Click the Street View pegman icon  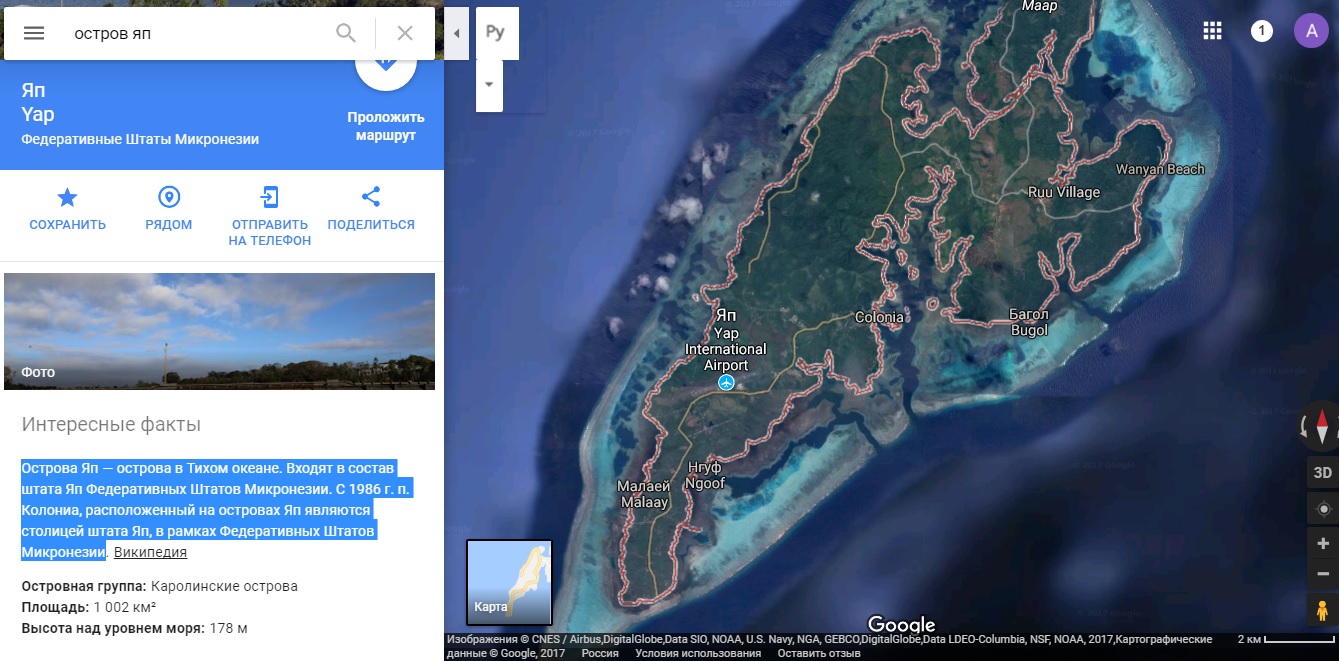pos(1322,609)
